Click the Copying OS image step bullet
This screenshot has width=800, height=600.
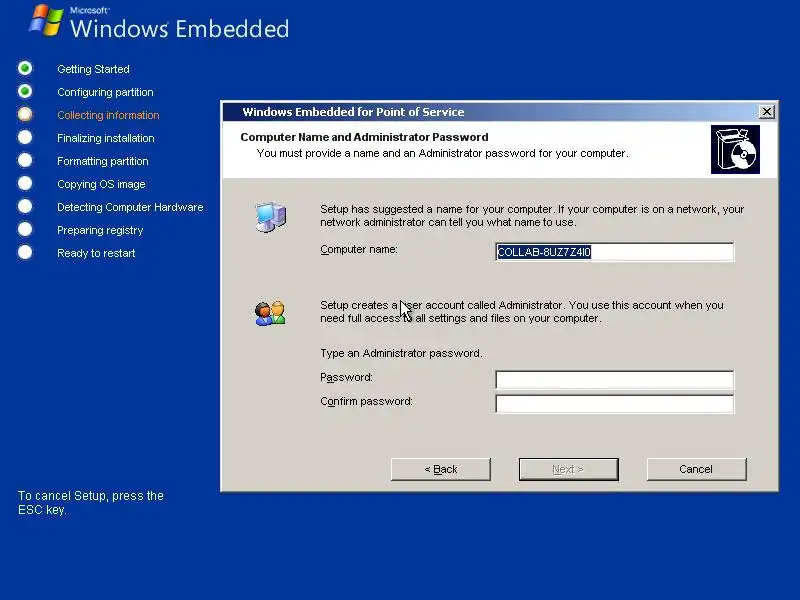click(x=25, y=183)
